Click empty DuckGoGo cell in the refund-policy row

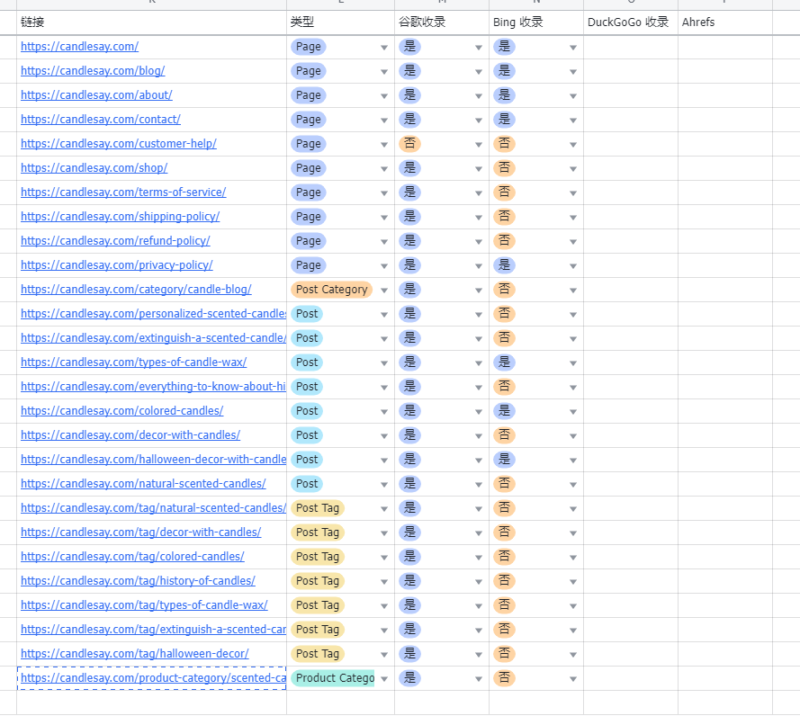tap(630, 241)
